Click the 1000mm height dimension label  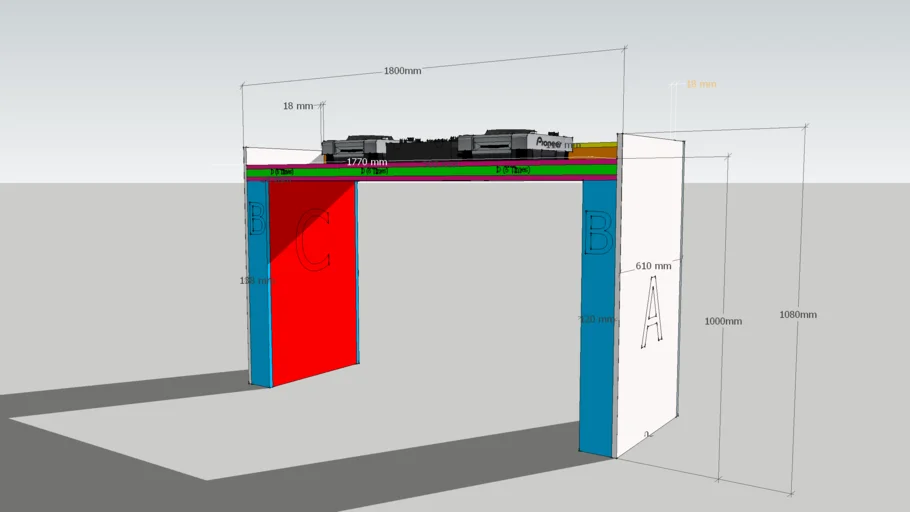(x=723, y=321)
